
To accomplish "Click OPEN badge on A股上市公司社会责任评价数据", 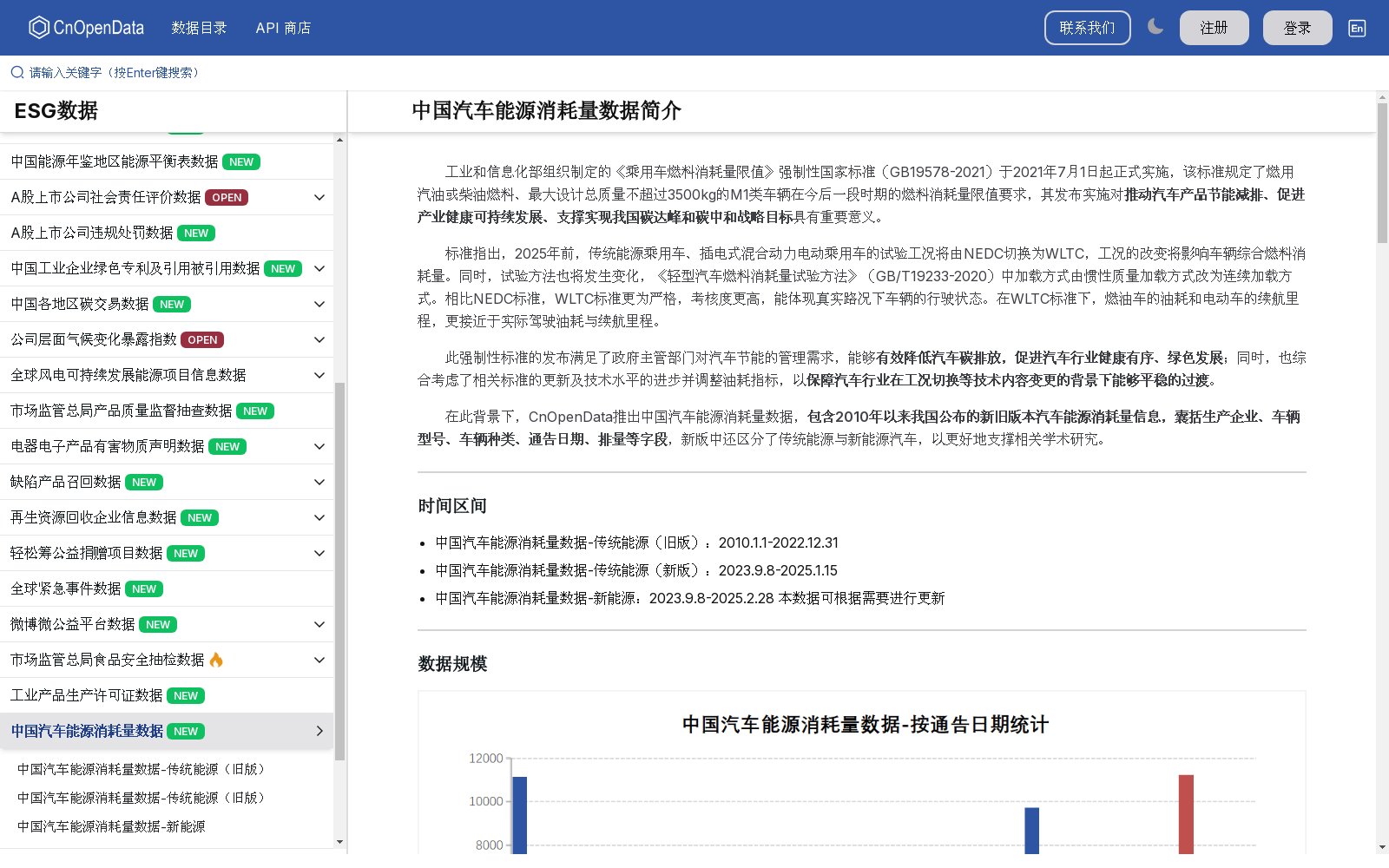I will pos(227,198).
